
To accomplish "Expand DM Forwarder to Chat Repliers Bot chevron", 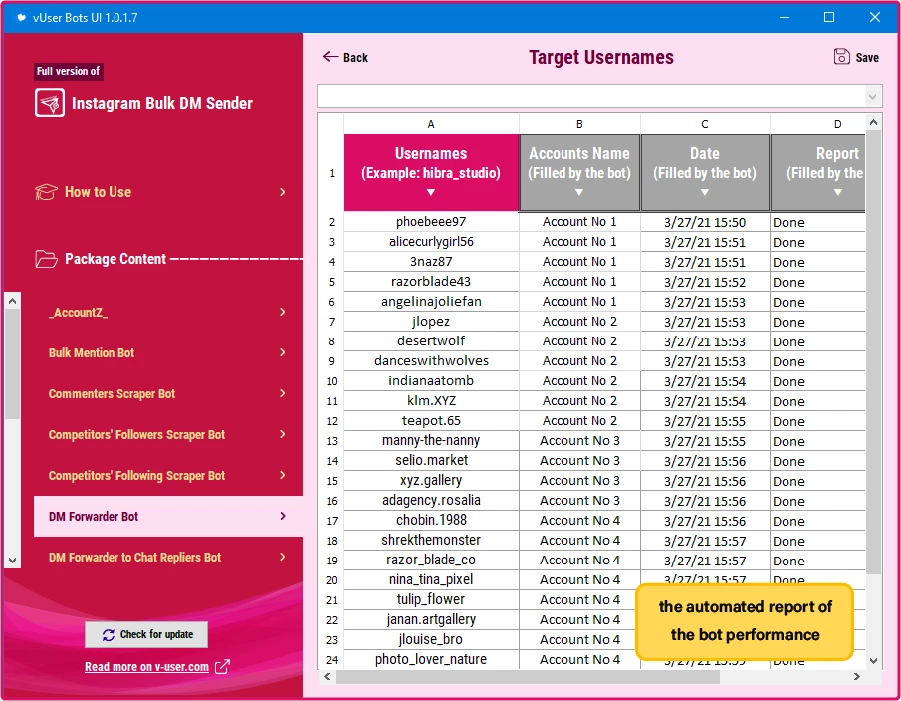I will [282, 557].
